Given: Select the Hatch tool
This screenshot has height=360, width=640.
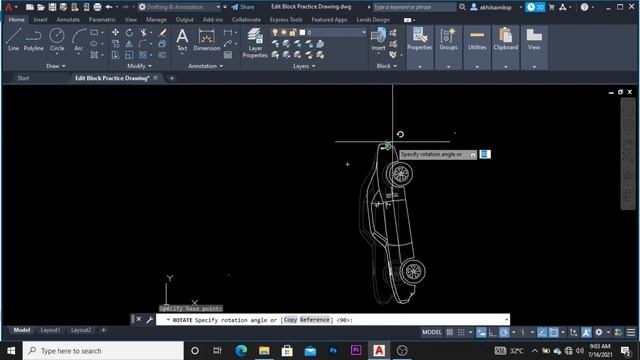Looking at the screenshot, I should [x=94, y=55].
